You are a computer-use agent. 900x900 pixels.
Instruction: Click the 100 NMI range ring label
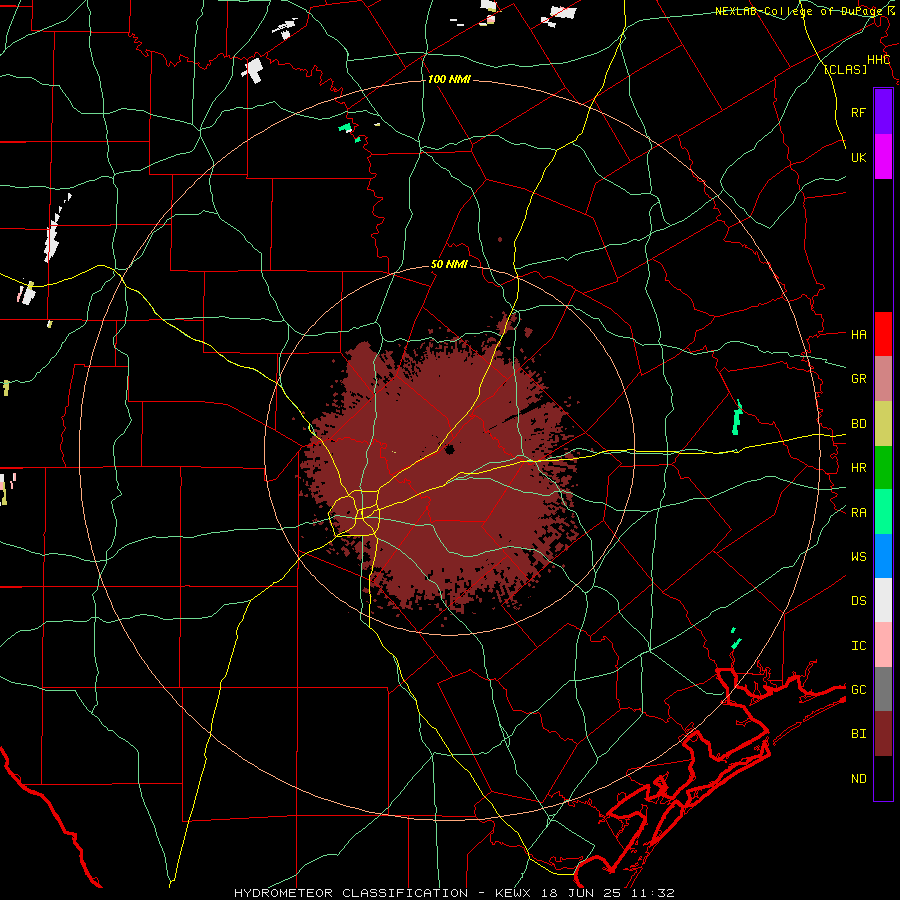pyautogui.click(x=449, y=79)
